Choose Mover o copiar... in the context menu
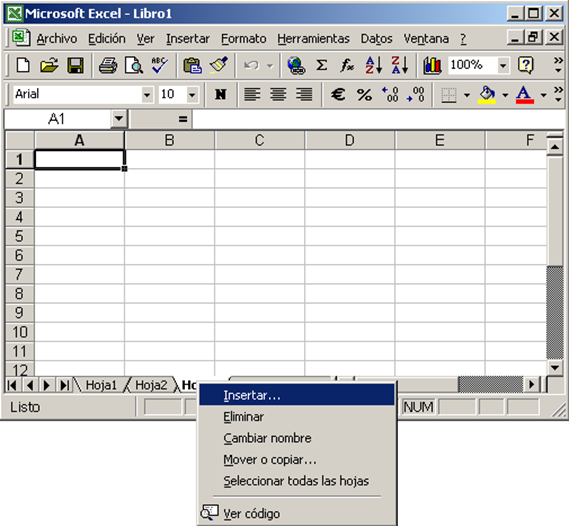This screenshot has width=569, height=526. point(296,460)
